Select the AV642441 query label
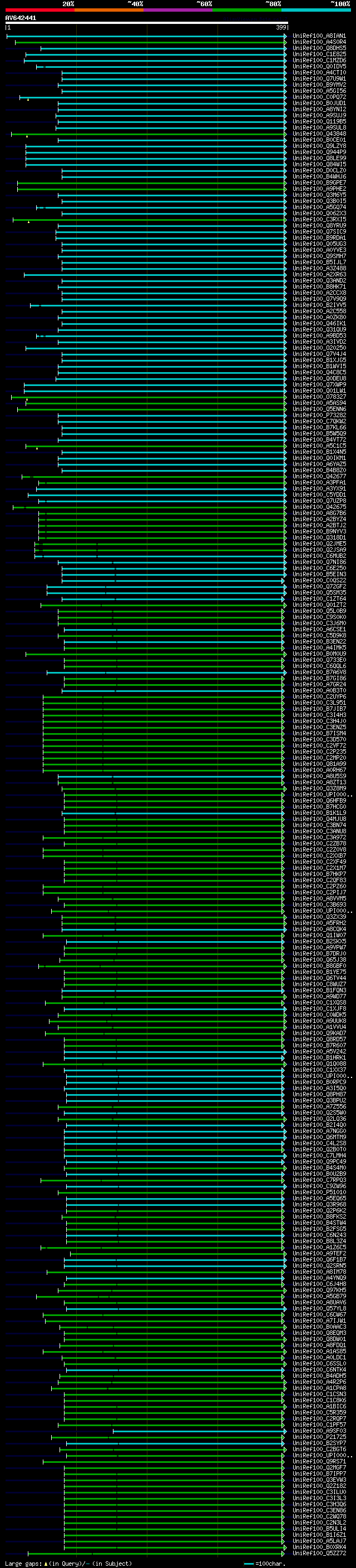 coord(21,18)
